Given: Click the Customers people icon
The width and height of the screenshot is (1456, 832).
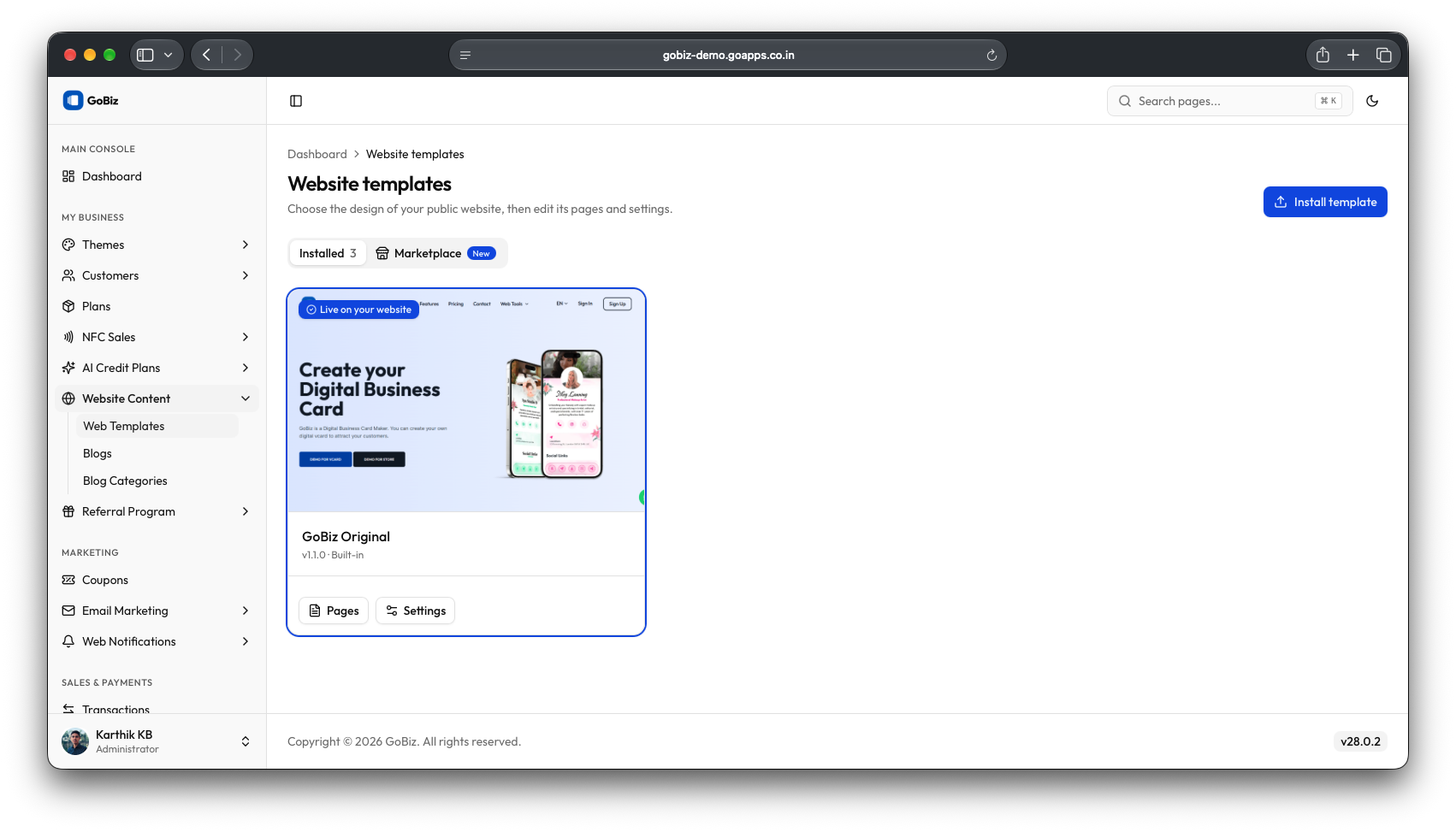Looking at the screenshot, I should coord(68,275).
